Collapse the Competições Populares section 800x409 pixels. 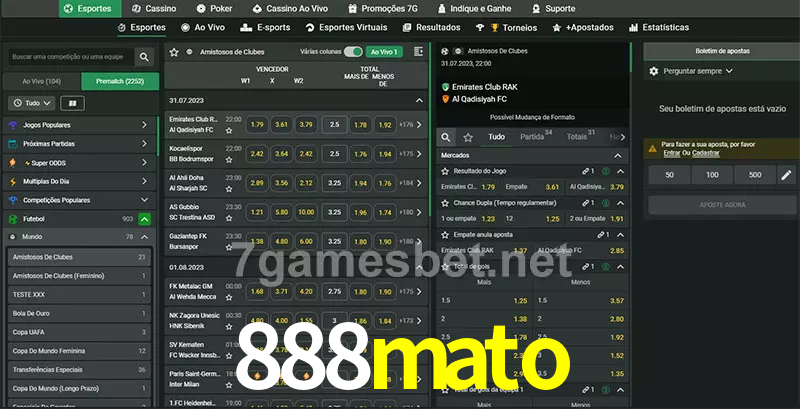[144, 200]
